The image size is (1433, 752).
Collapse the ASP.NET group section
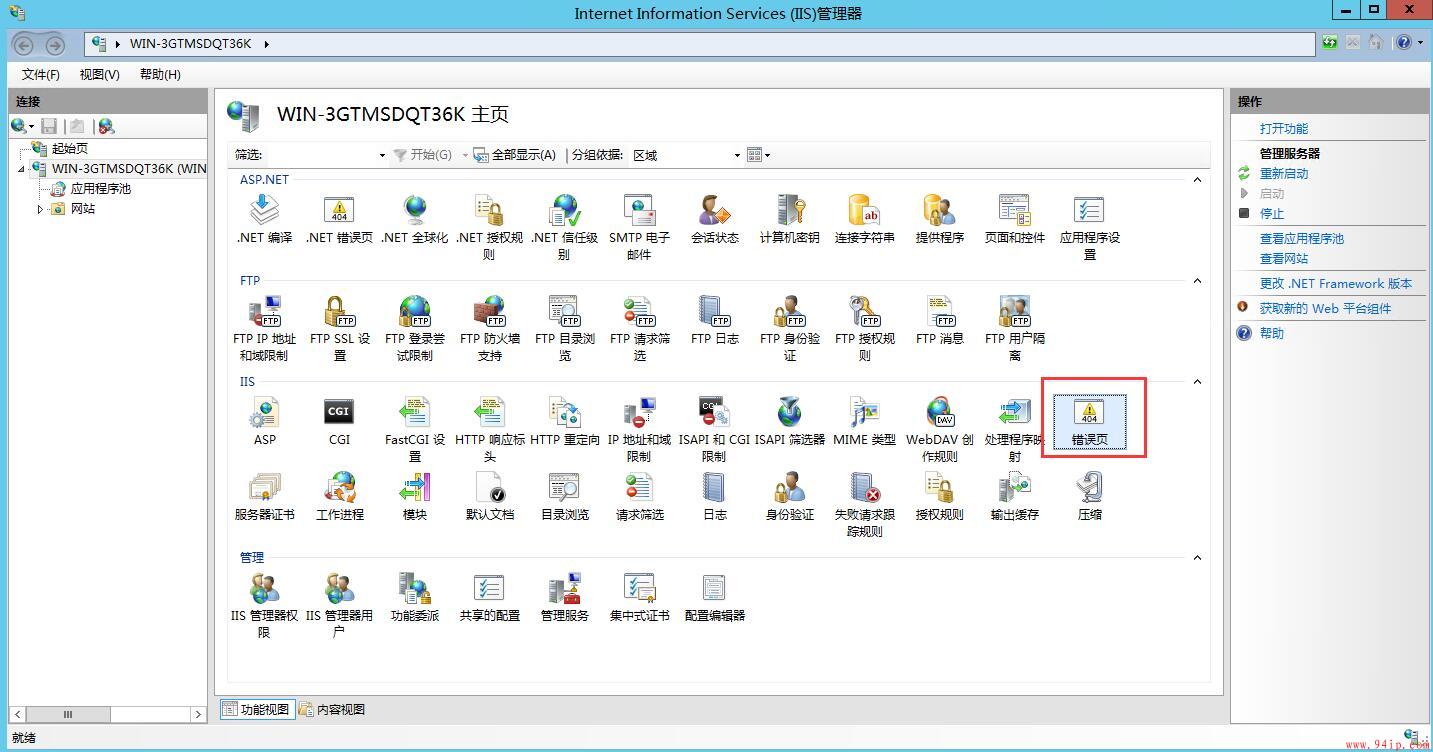click(1197, 180)
